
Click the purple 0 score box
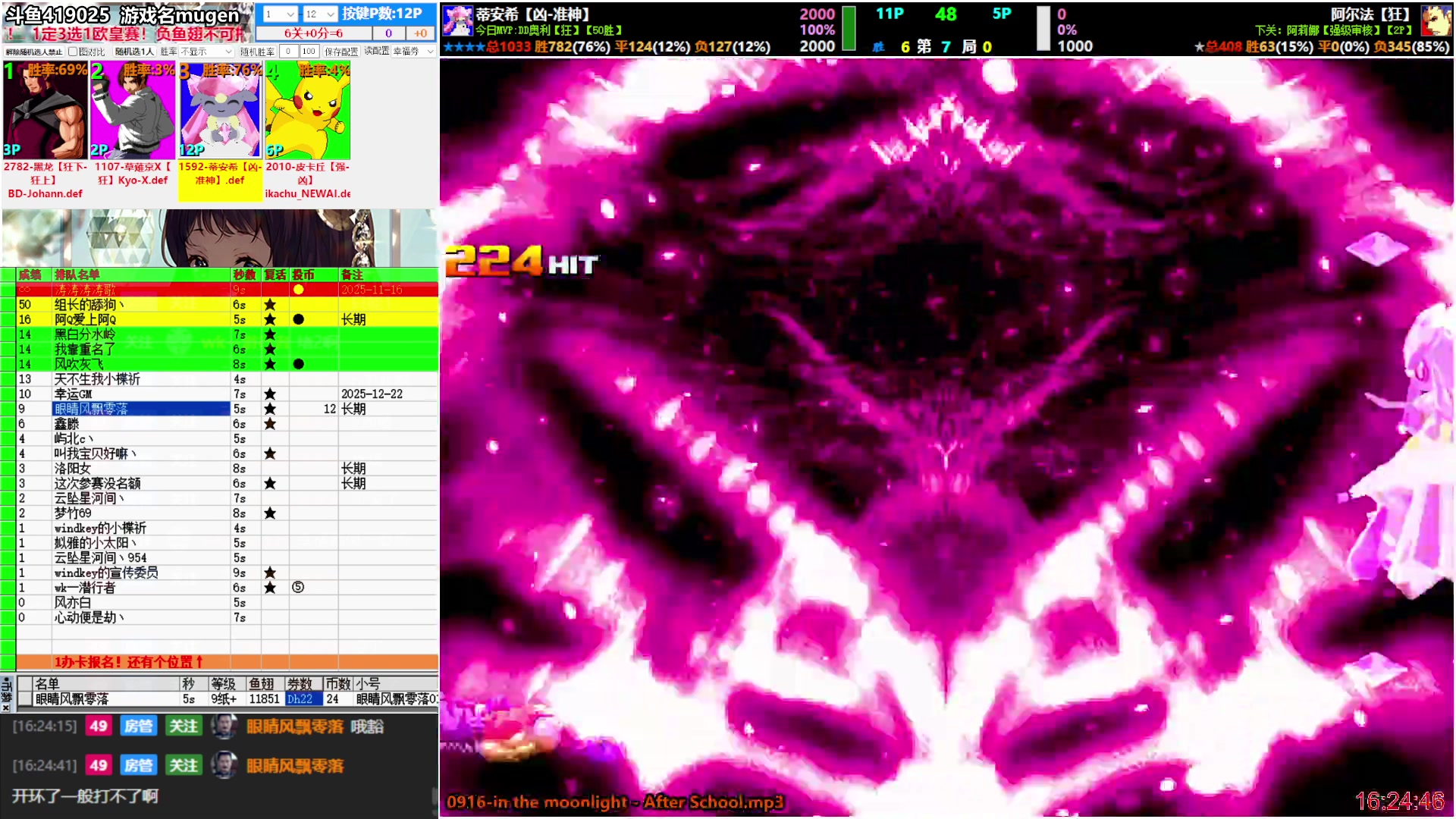pos(388,33)
